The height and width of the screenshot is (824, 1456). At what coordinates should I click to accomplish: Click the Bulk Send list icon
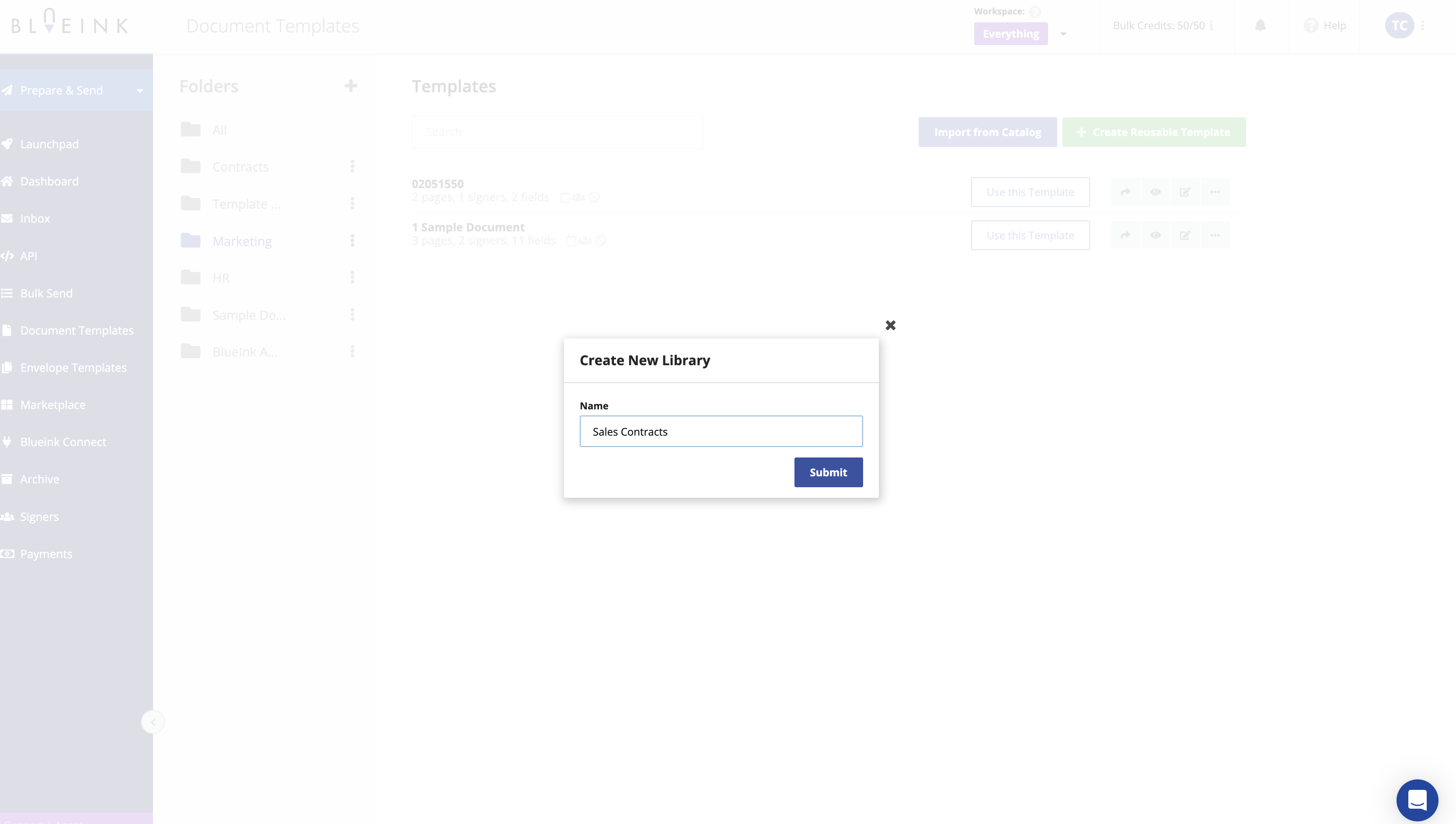(7, 293)
